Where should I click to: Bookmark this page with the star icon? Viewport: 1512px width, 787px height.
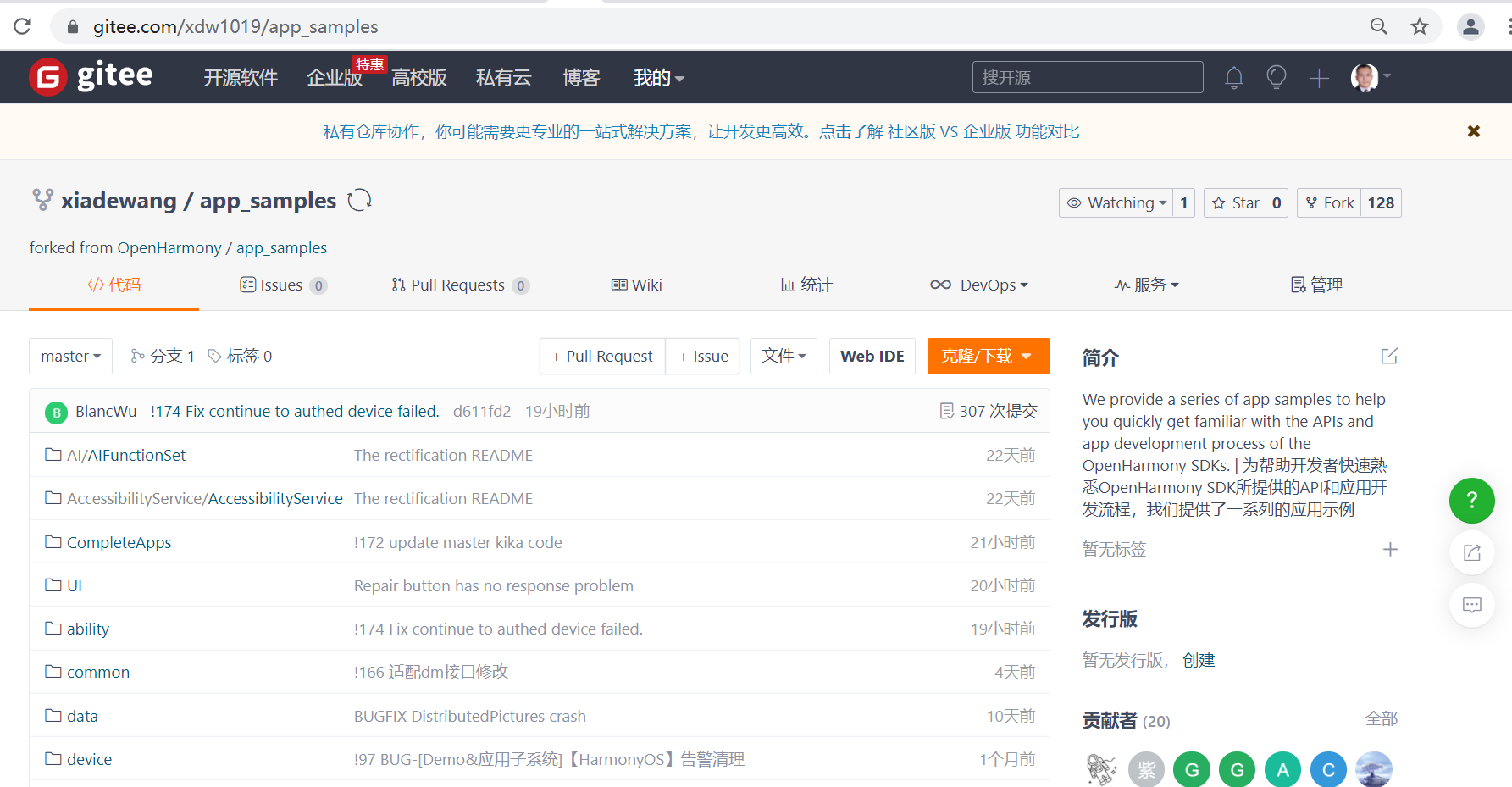(x=1420, y=26)
